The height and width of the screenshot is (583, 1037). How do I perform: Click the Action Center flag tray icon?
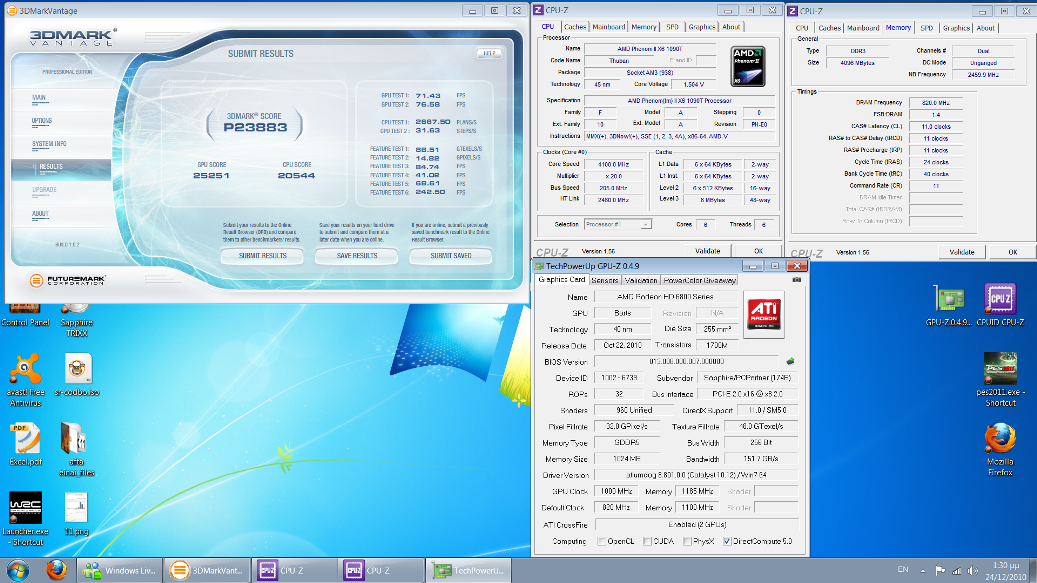pos(940,570)
